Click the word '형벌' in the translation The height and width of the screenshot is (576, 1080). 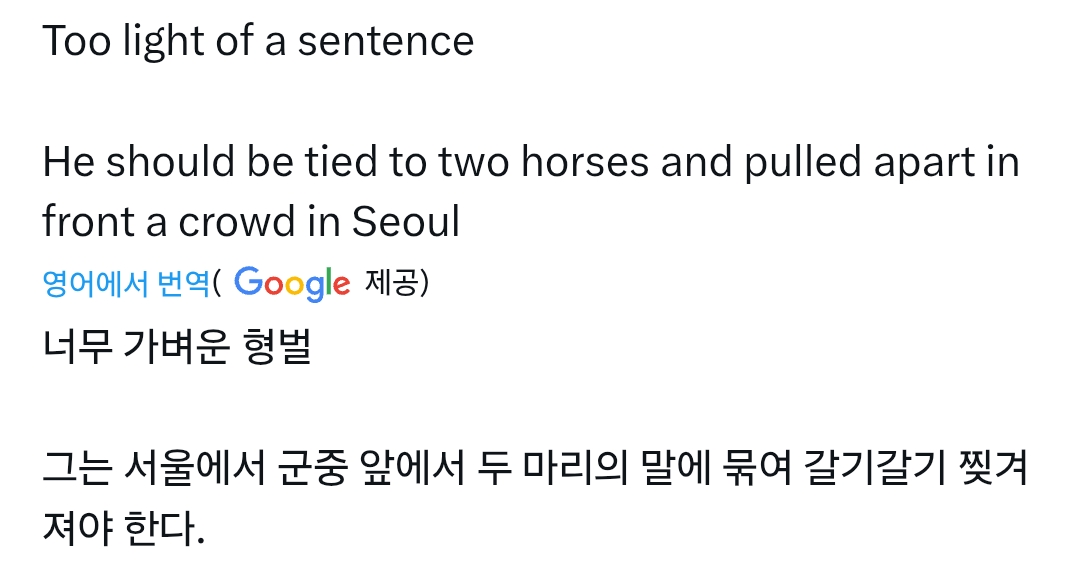[278, 346]
